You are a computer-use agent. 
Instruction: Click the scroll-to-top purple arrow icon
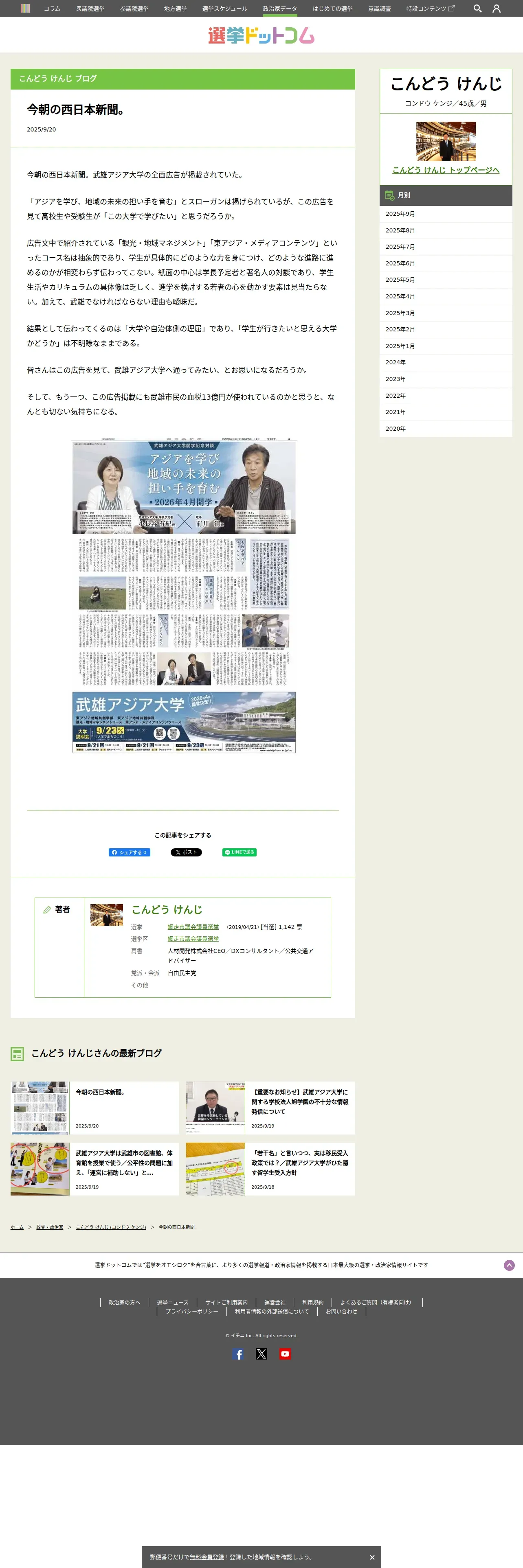(509, 1266)
